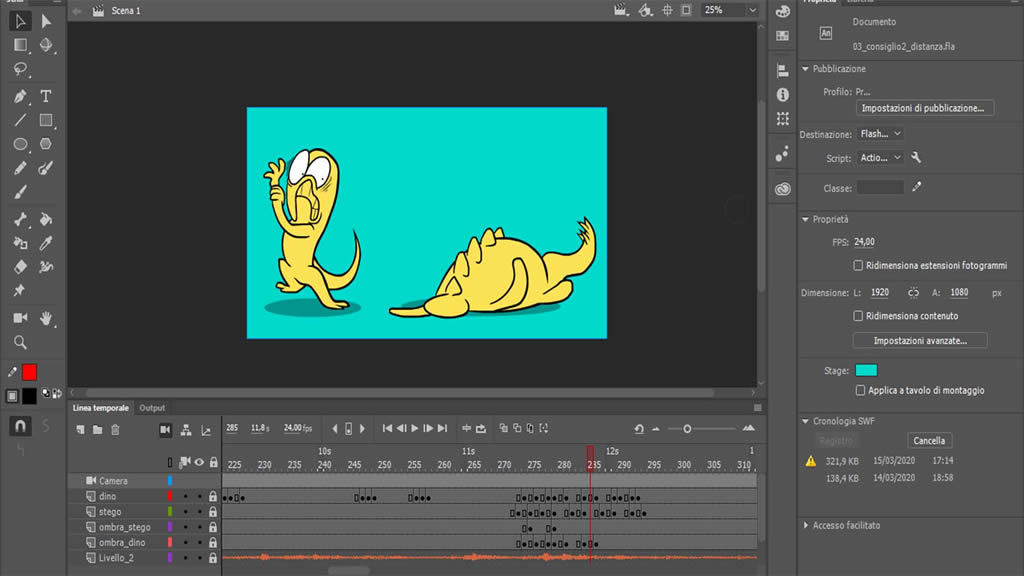The height and width of the screenshot is (576, 1024).
Task: Select the Asset Warp pin tool
Action: [x=20, y=291]
